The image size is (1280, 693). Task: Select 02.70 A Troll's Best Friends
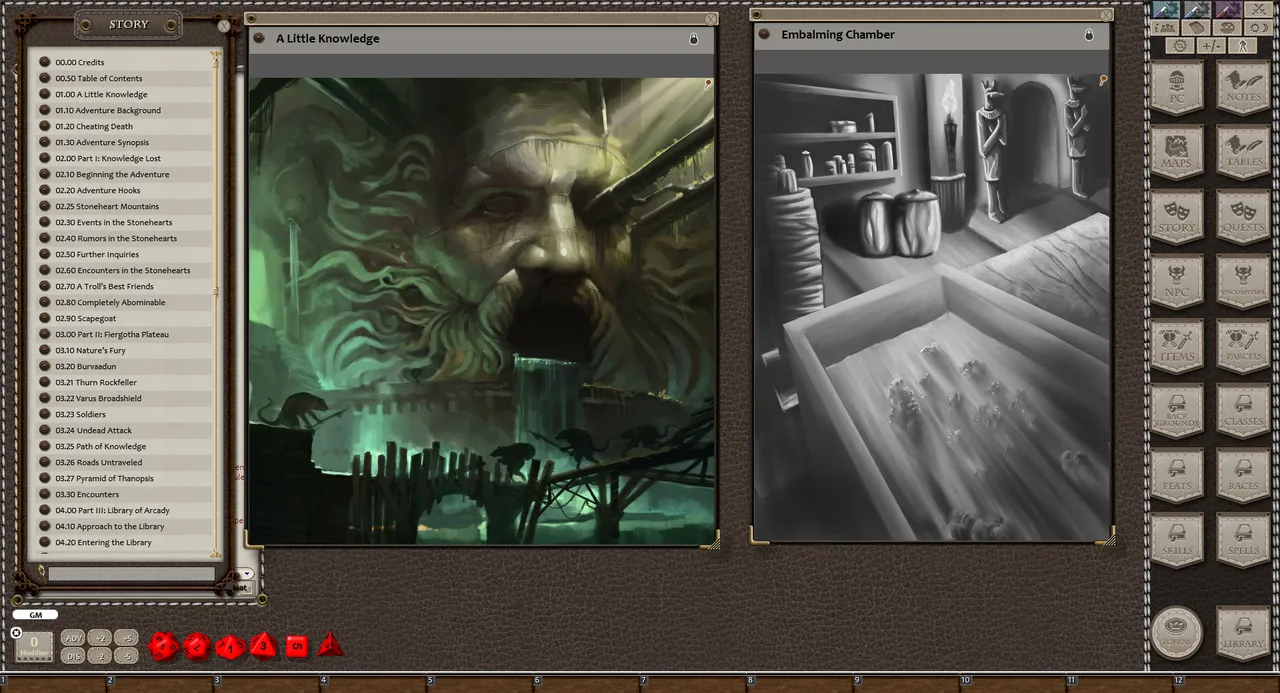(x=124, y=286)
